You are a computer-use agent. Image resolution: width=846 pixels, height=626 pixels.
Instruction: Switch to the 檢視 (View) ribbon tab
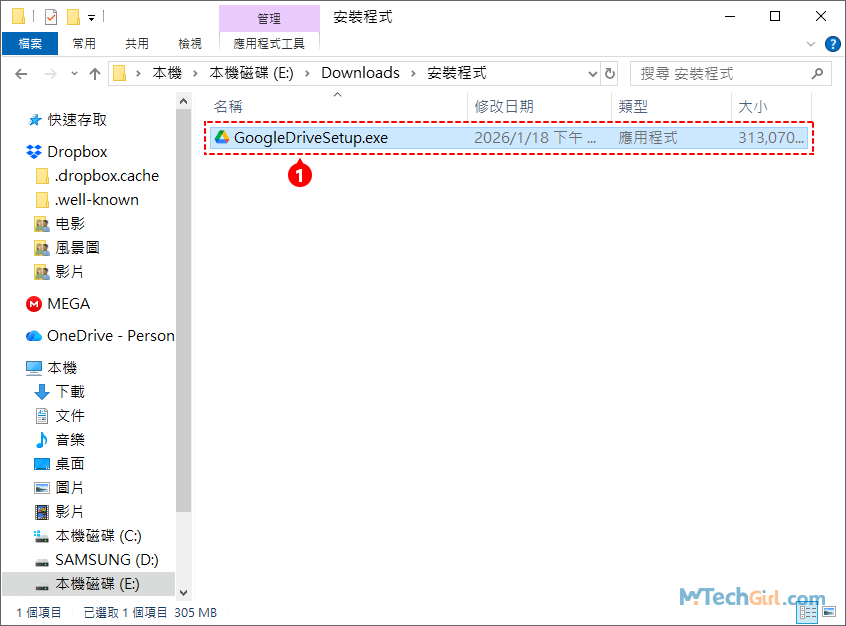pos(190,43)
